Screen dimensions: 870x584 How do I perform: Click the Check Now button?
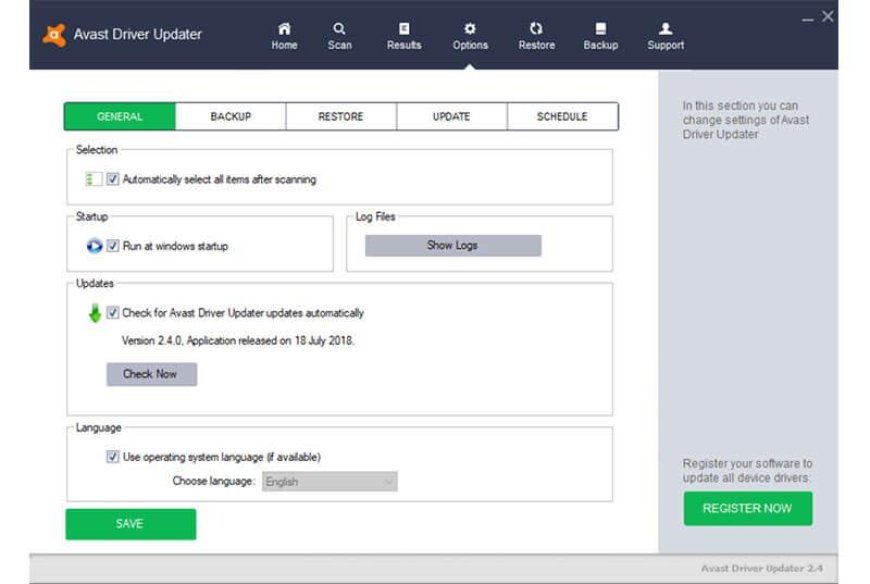pos(151,374)
